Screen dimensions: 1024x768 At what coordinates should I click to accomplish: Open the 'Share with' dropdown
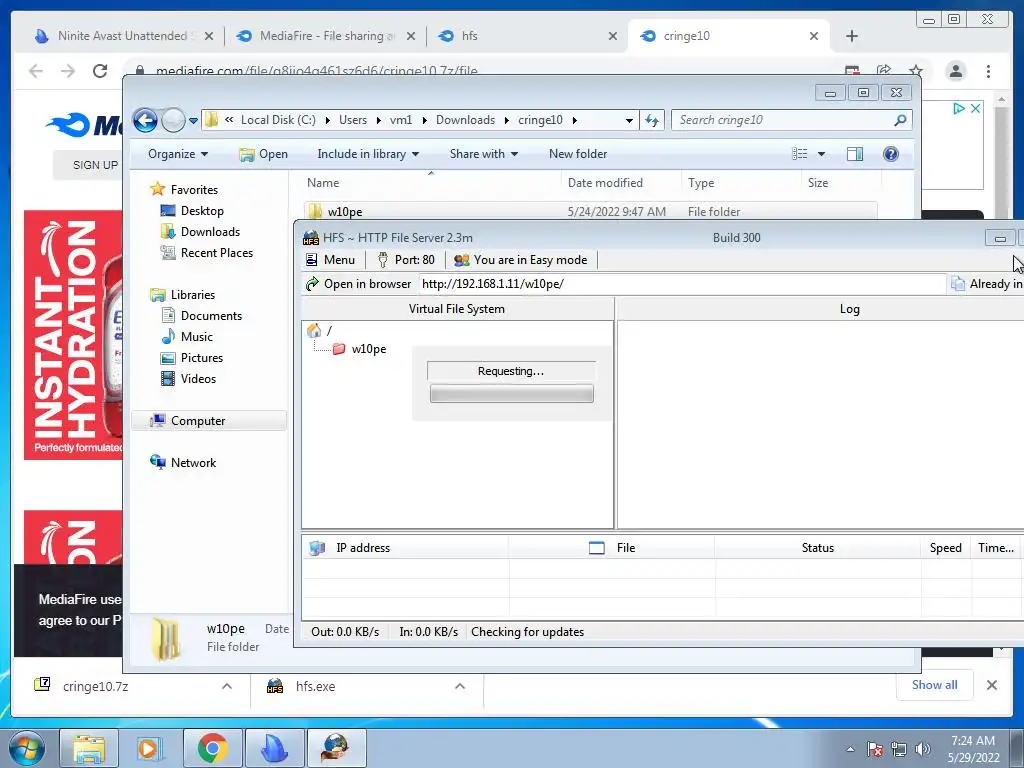coord(483,154)
